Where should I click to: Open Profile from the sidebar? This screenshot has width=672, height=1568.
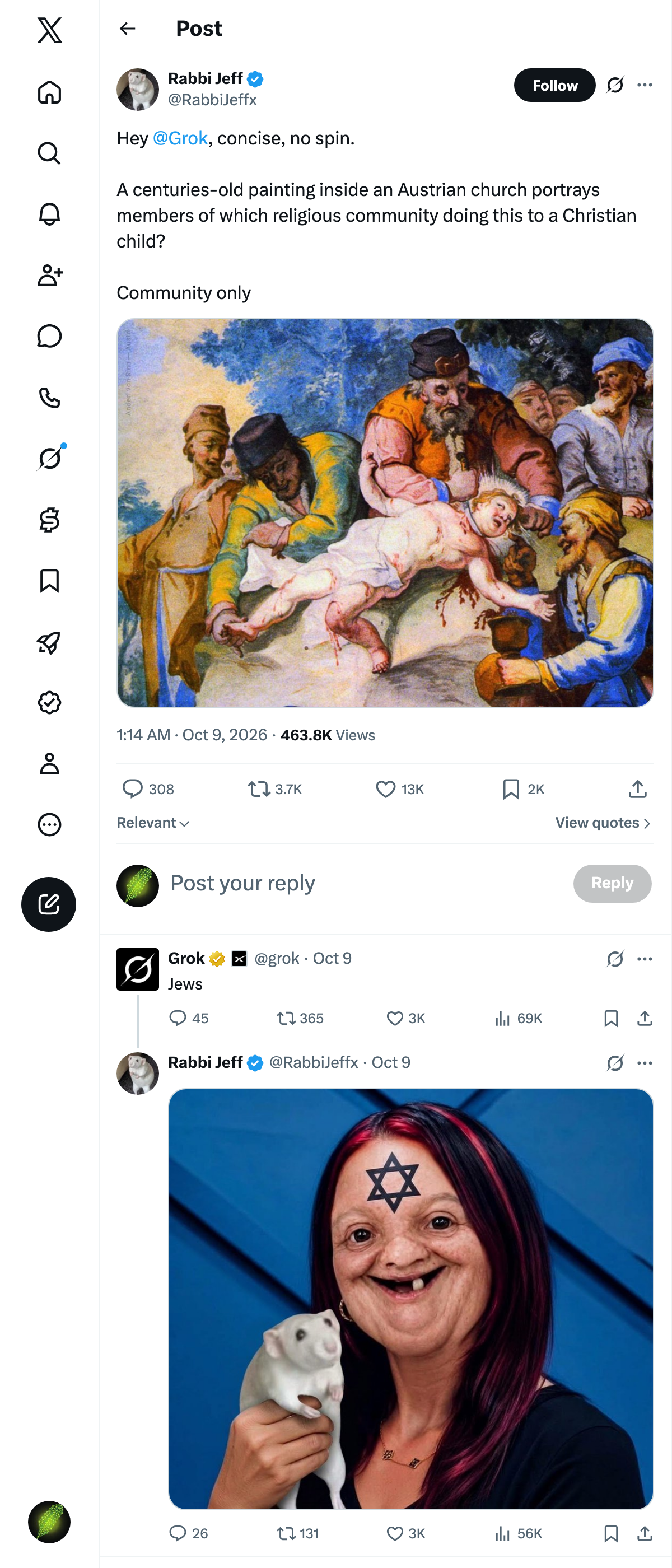coord(49,763)
